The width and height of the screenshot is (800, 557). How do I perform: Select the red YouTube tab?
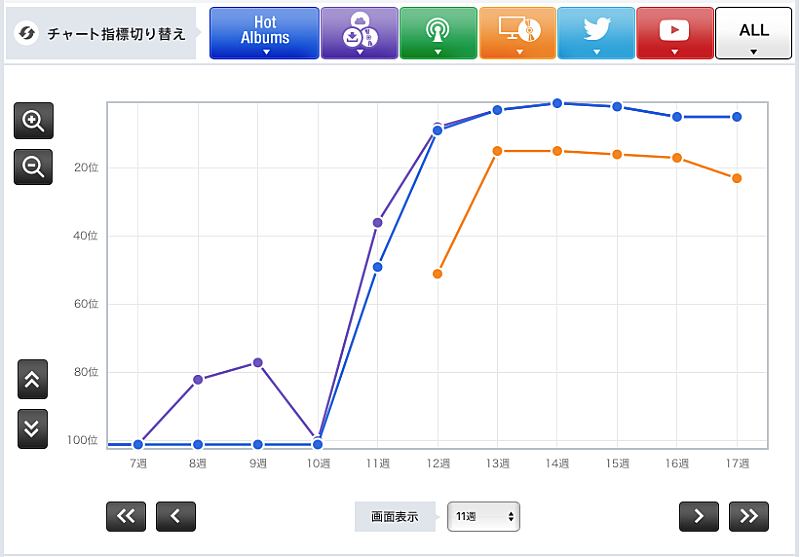(674, 33)
